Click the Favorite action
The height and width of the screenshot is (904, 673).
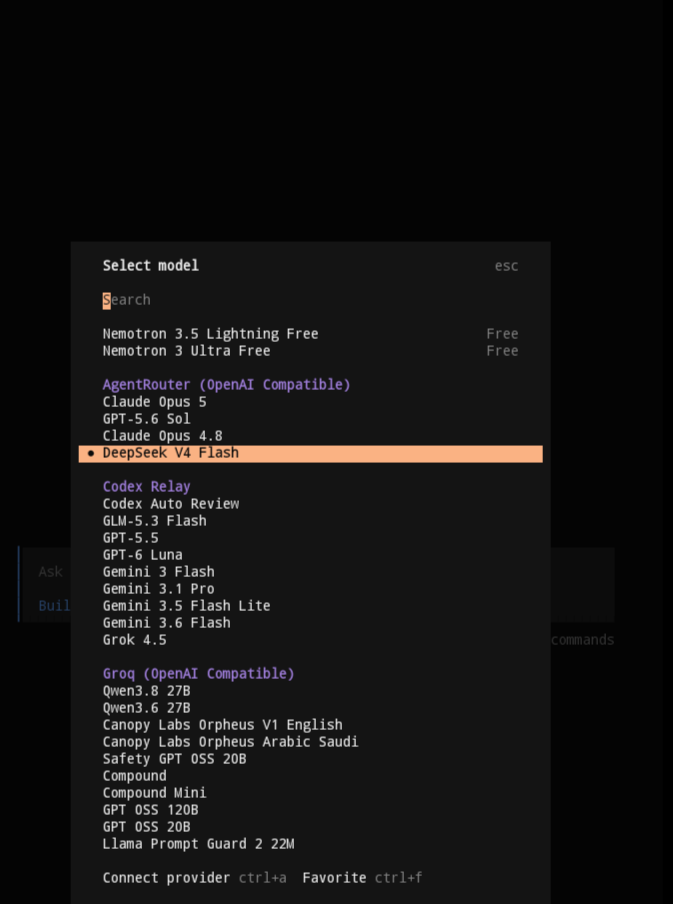click(x=334, y=878)
